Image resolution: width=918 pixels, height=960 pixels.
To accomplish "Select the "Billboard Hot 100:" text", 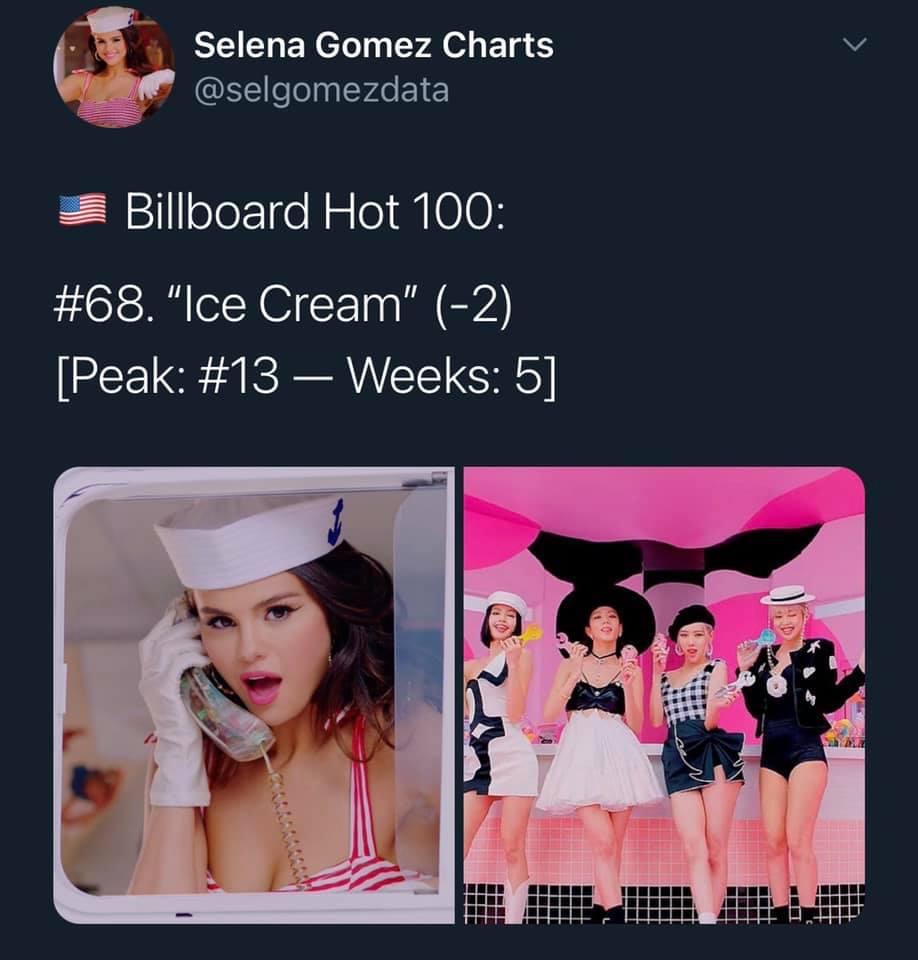I will 315,211.
